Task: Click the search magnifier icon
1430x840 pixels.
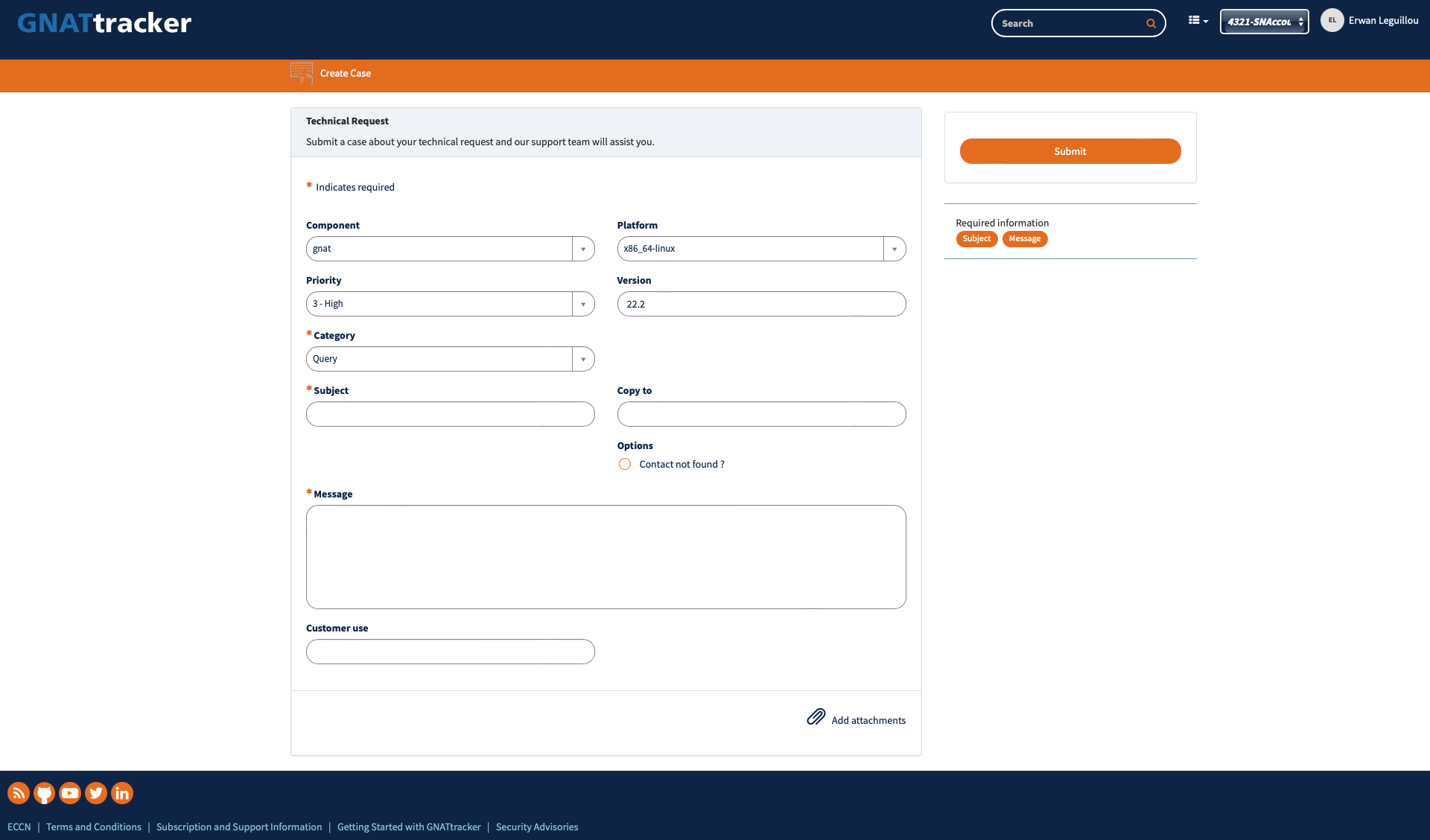Action: pos(1151,23)
